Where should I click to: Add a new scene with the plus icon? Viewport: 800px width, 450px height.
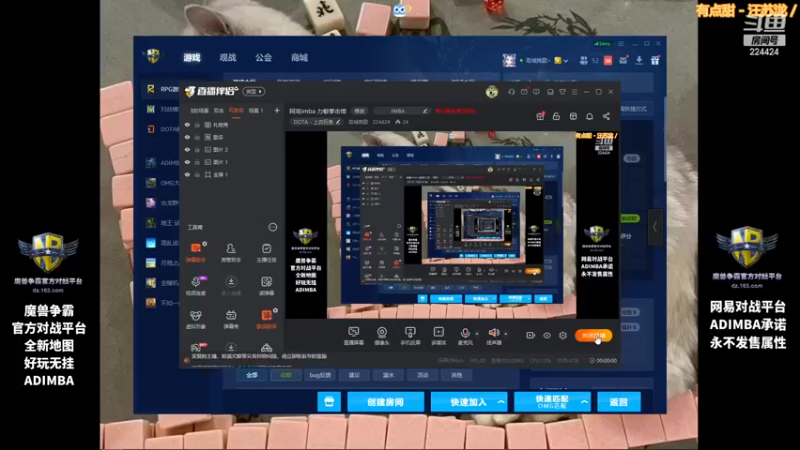click(277, 110)
